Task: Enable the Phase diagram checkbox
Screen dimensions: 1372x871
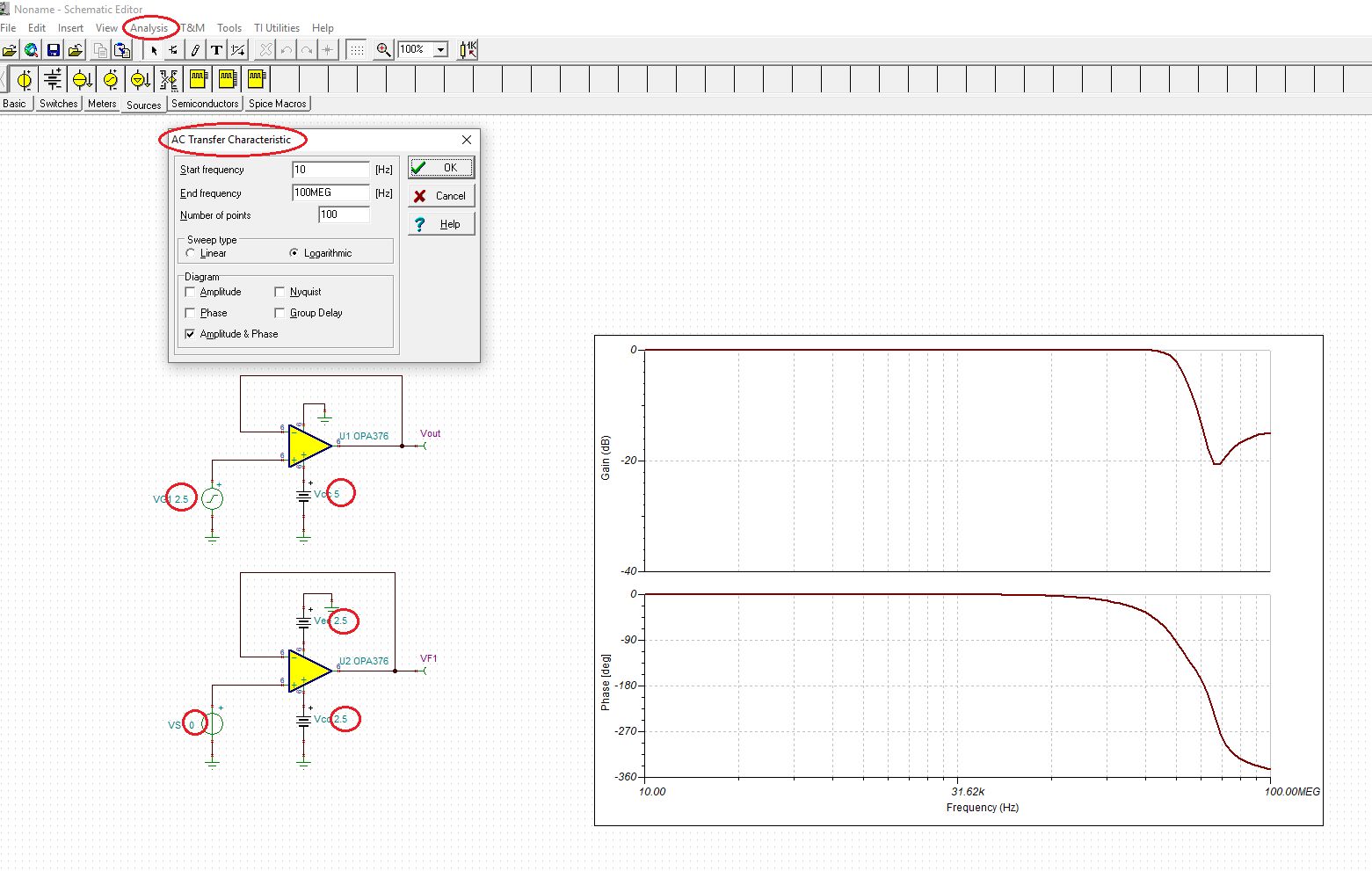Action: [x=190, y=313]
